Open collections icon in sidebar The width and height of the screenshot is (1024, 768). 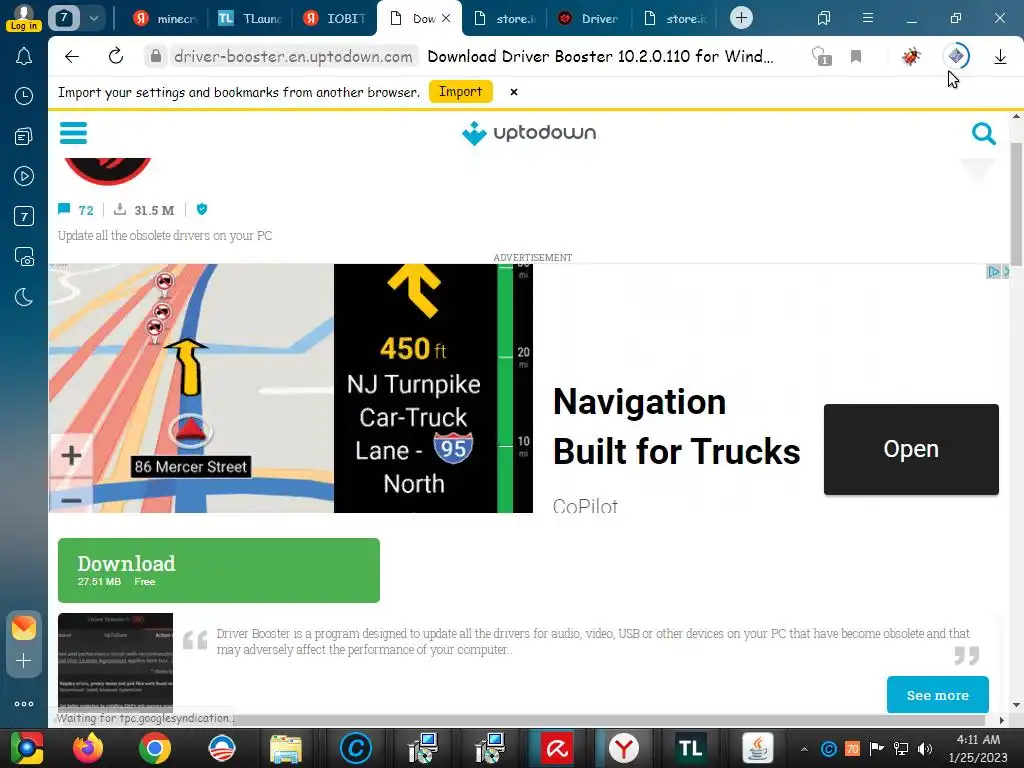pos(24,136)
